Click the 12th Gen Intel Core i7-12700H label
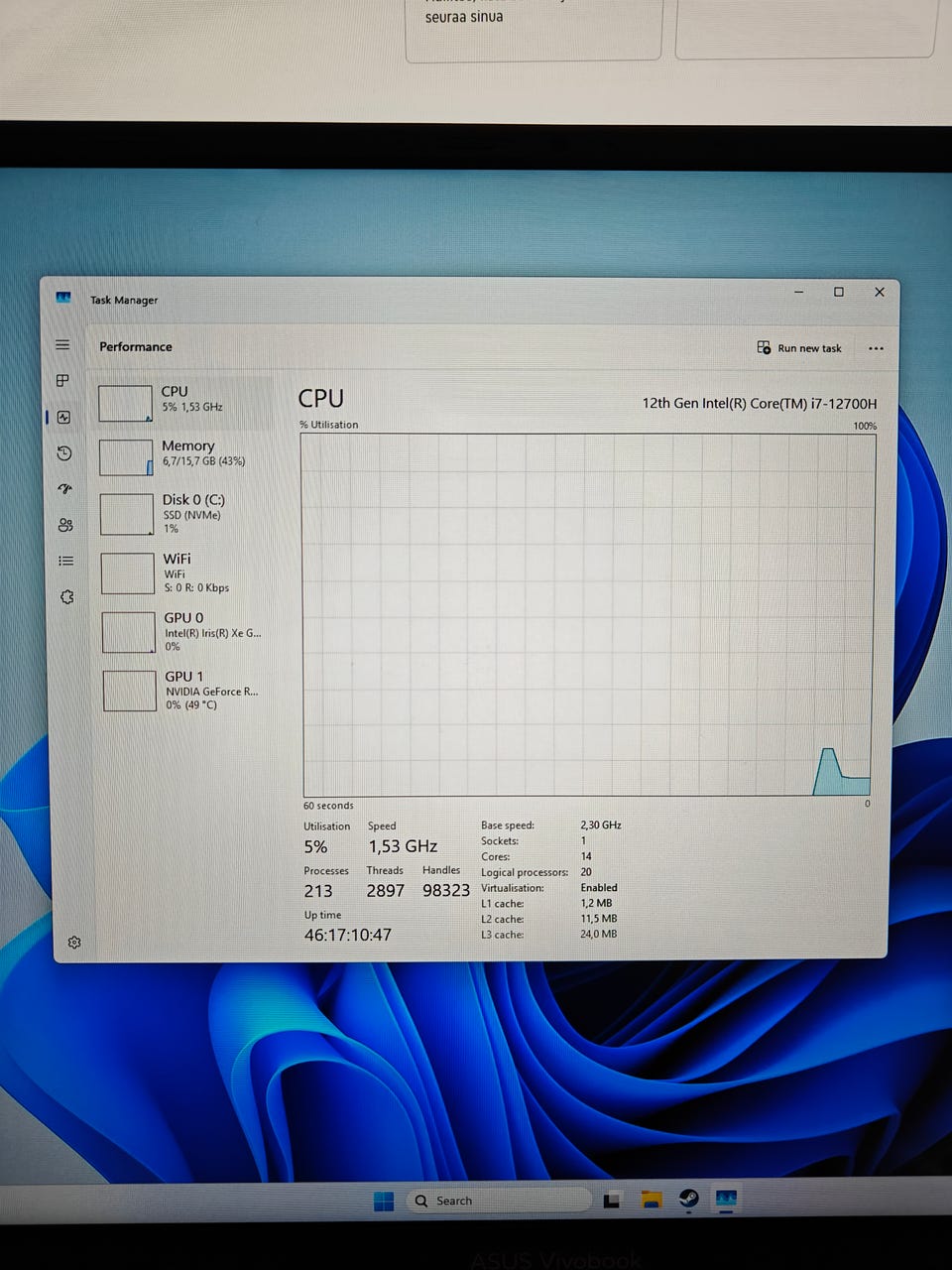 [x=760, y=403]
